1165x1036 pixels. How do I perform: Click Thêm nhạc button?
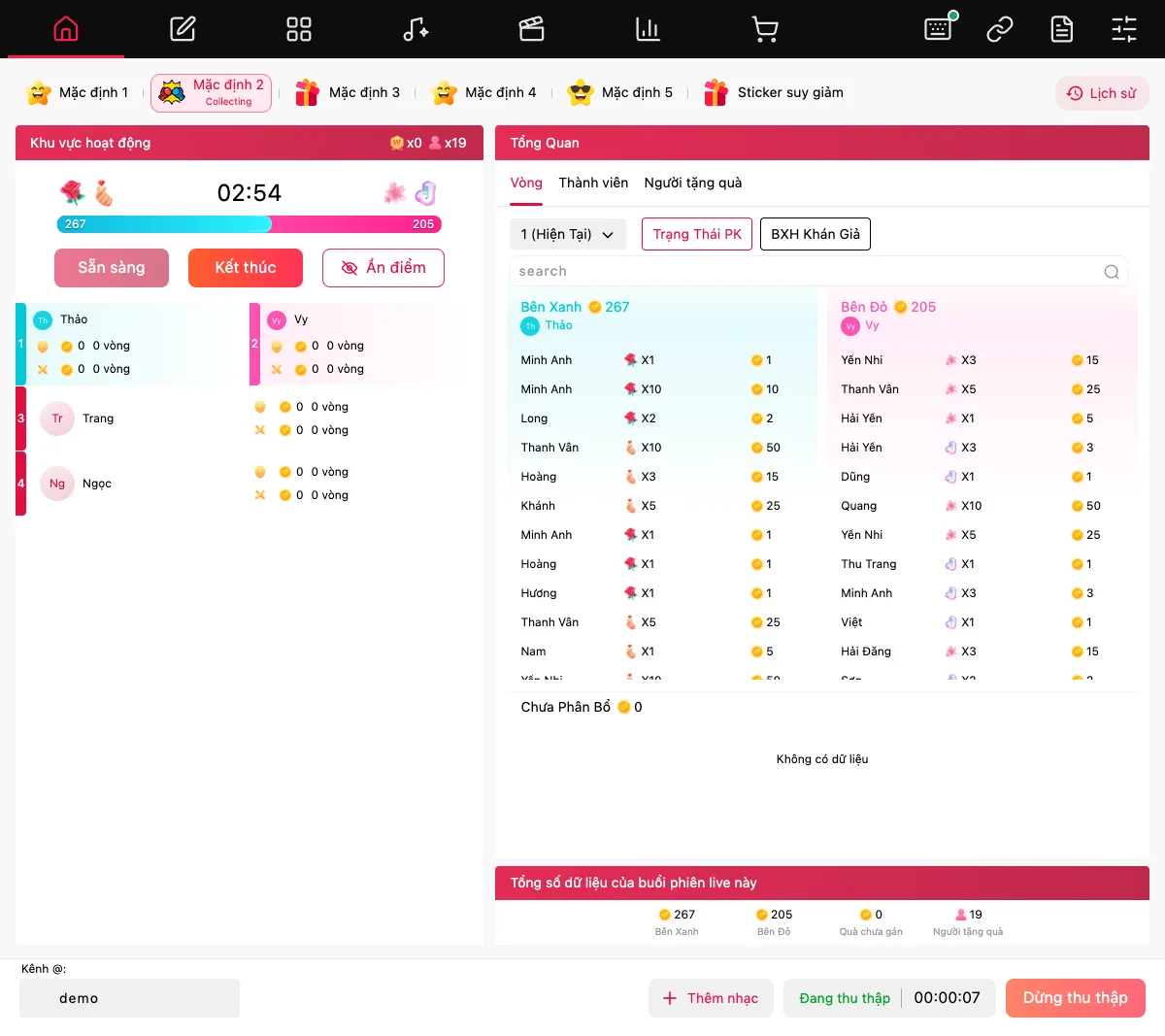coord(711,998)
